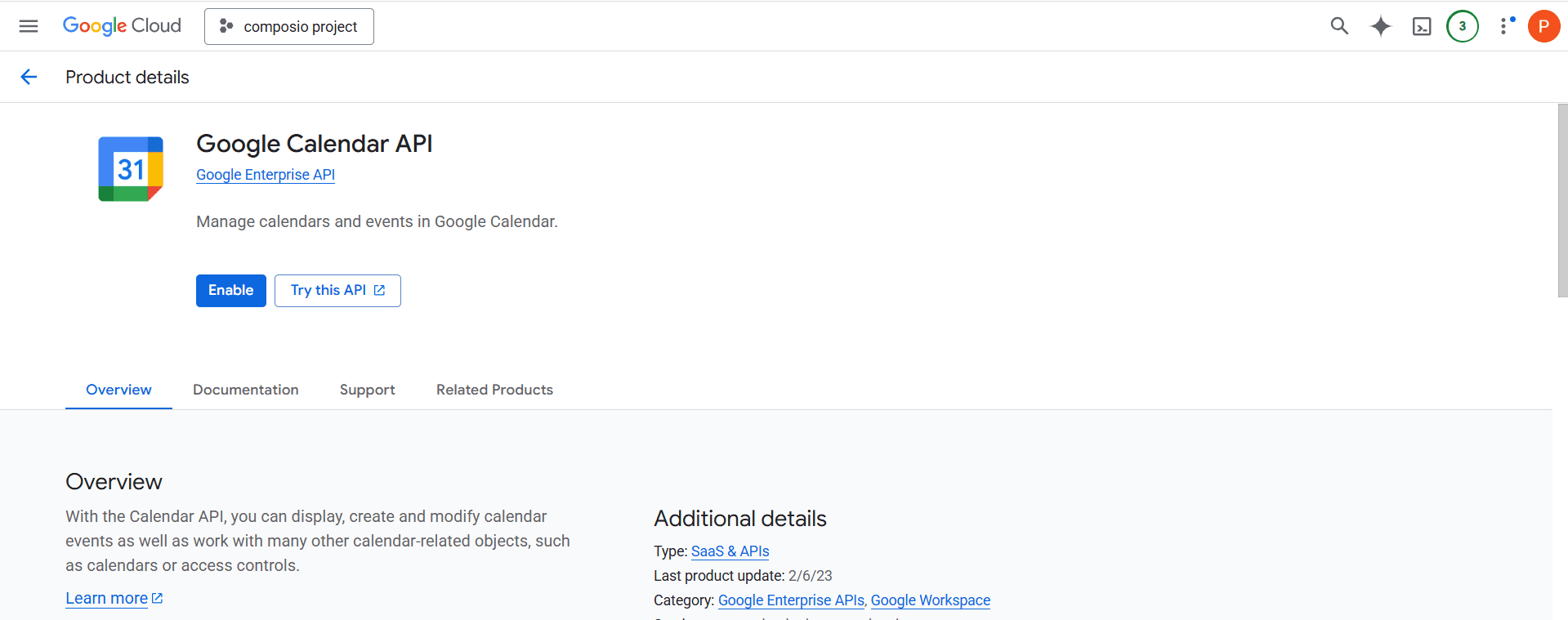The width and height of the screenshot is (1568, 620).
Task: Open the Related Products tab
Action: coord(494,390)
